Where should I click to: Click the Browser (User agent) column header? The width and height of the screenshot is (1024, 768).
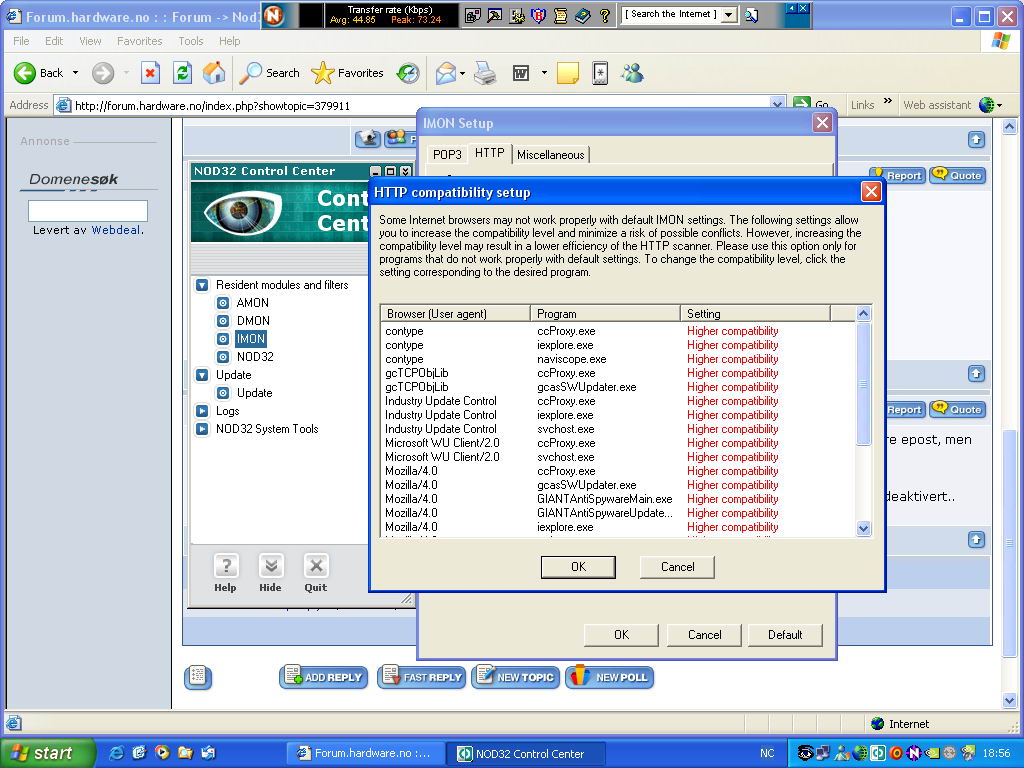tap(456, 313)
